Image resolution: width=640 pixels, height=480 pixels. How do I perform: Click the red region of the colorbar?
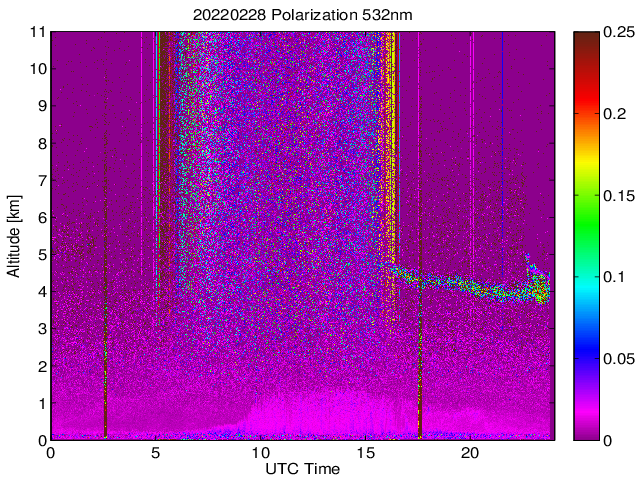pyautogui.click(x=587, y=94)
